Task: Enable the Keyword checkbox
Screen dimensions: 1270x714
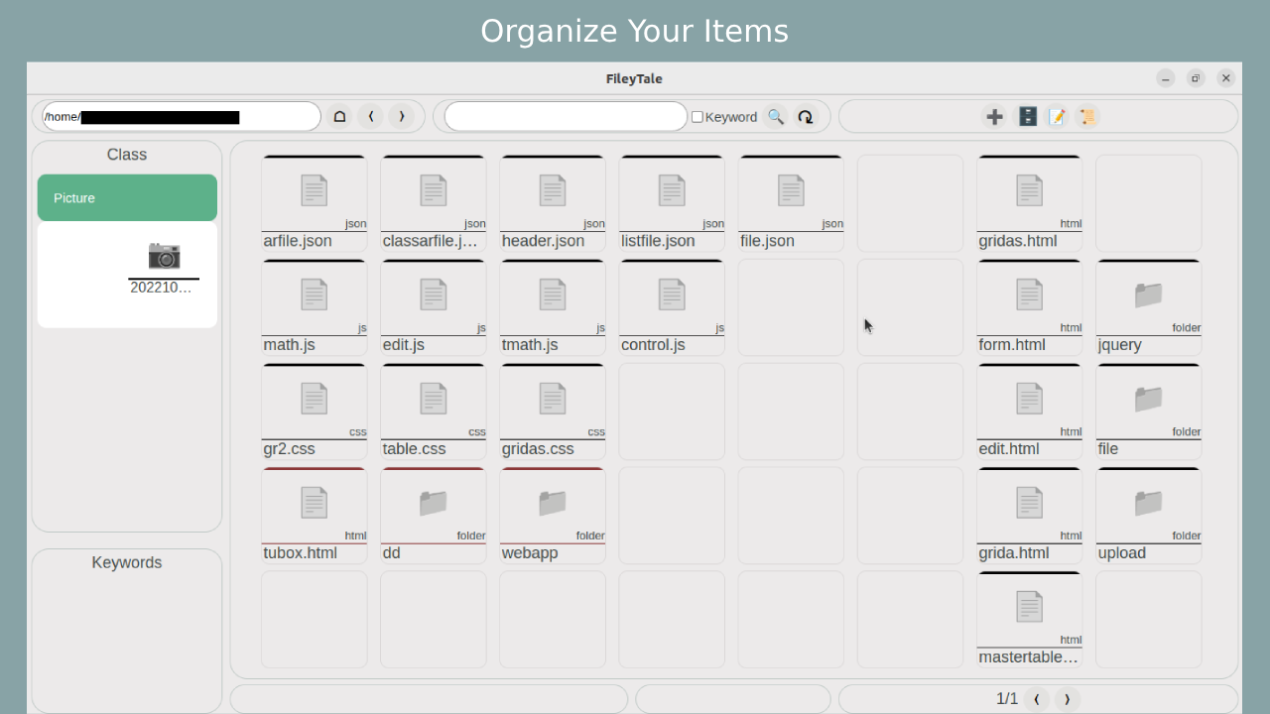Action: (x=697, y=117)
